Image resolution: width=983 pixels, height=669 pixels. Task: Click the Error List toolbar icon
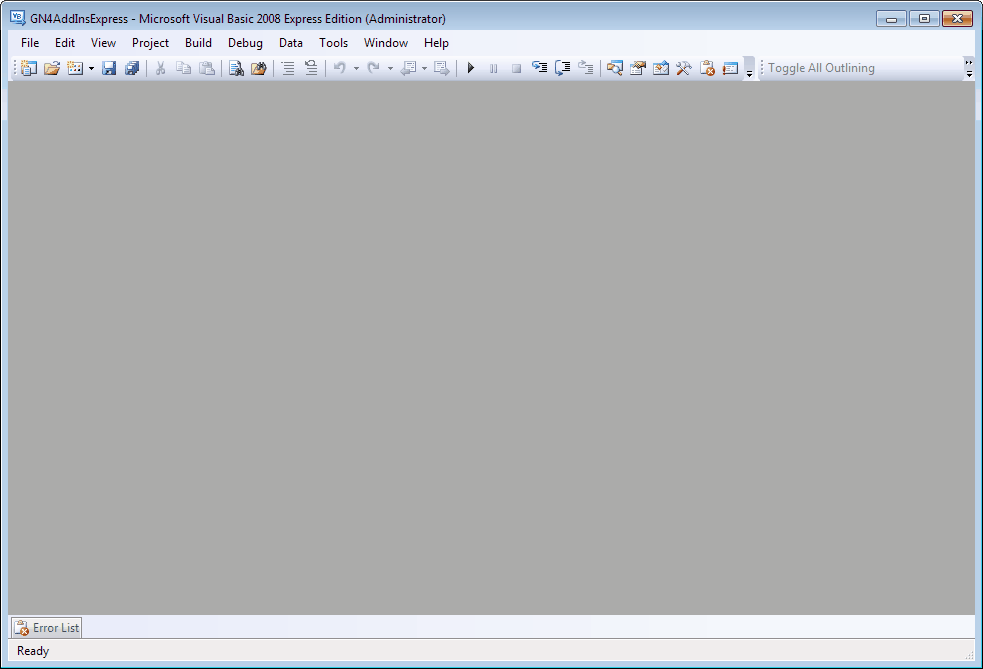[x=707, y=68]
